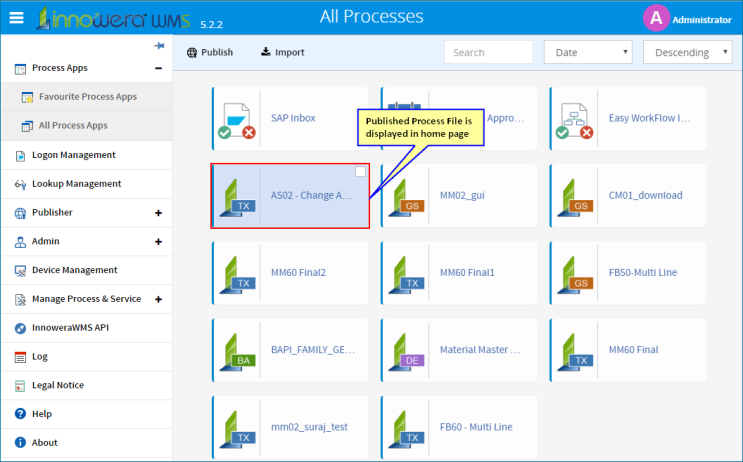Click the MM60 Final card

point(628,351)
